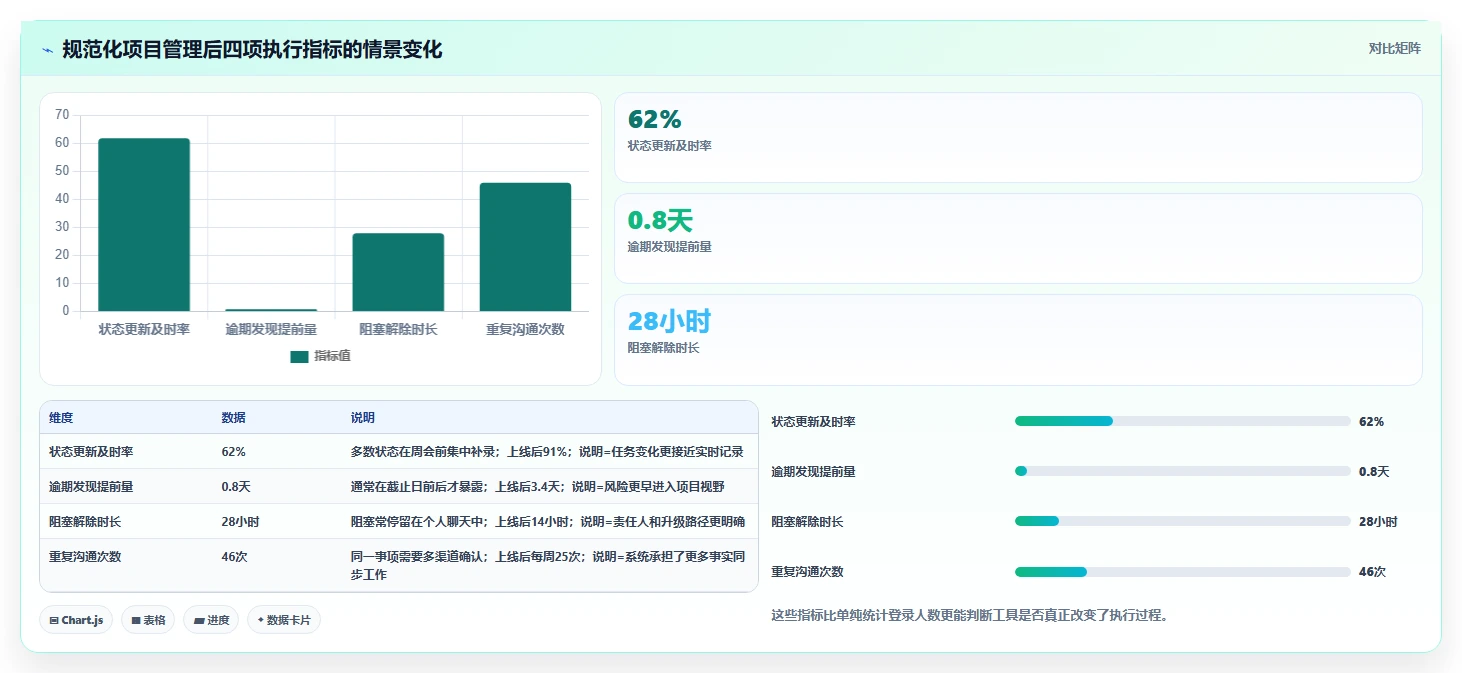Click the pulse icon beside the dashboard title

(x=48, y=50)
